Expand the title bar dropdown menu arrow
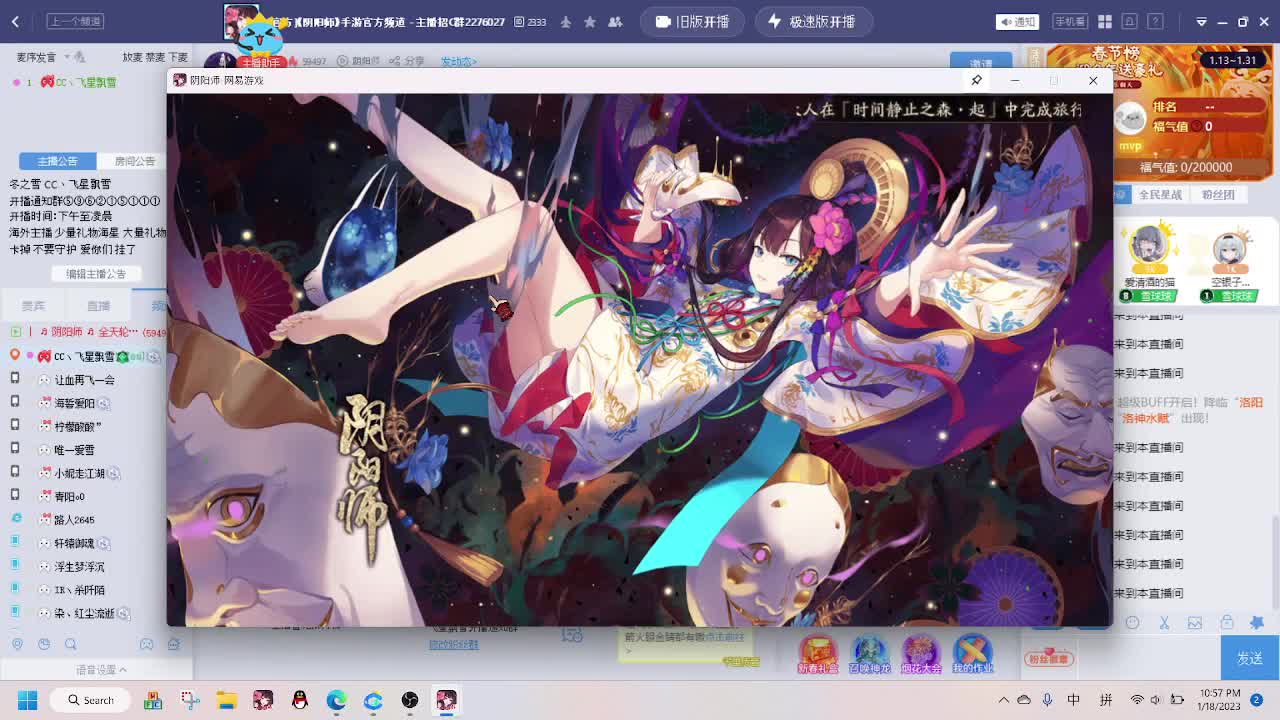 click(1202, 21)
